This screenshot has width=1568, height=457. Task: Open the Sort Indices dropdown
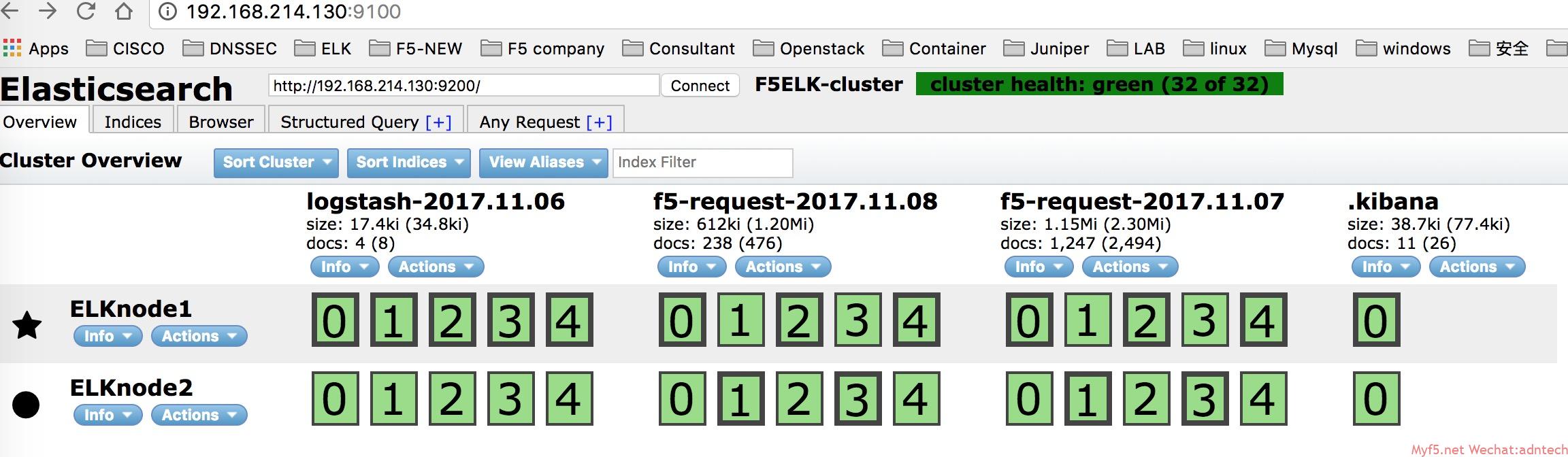coord(409,163)
